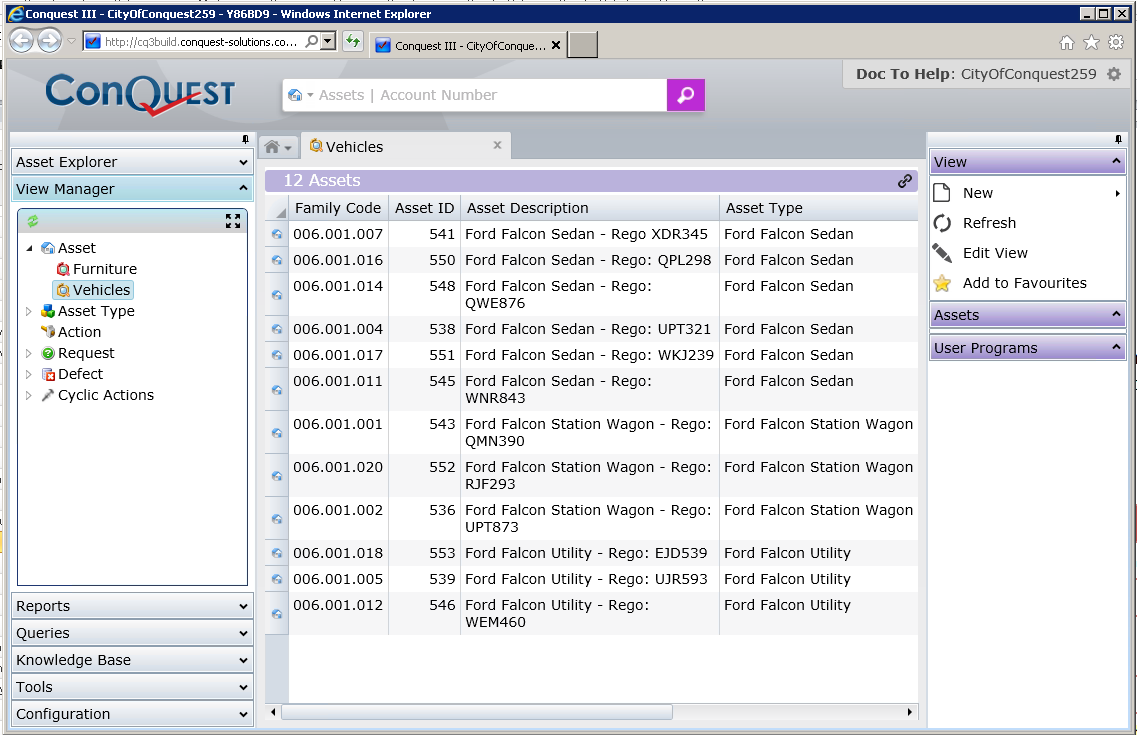Open the browser Tools gear icon
The height and width of the screenshot is (735, 1137).
[x=1117, y=43]
